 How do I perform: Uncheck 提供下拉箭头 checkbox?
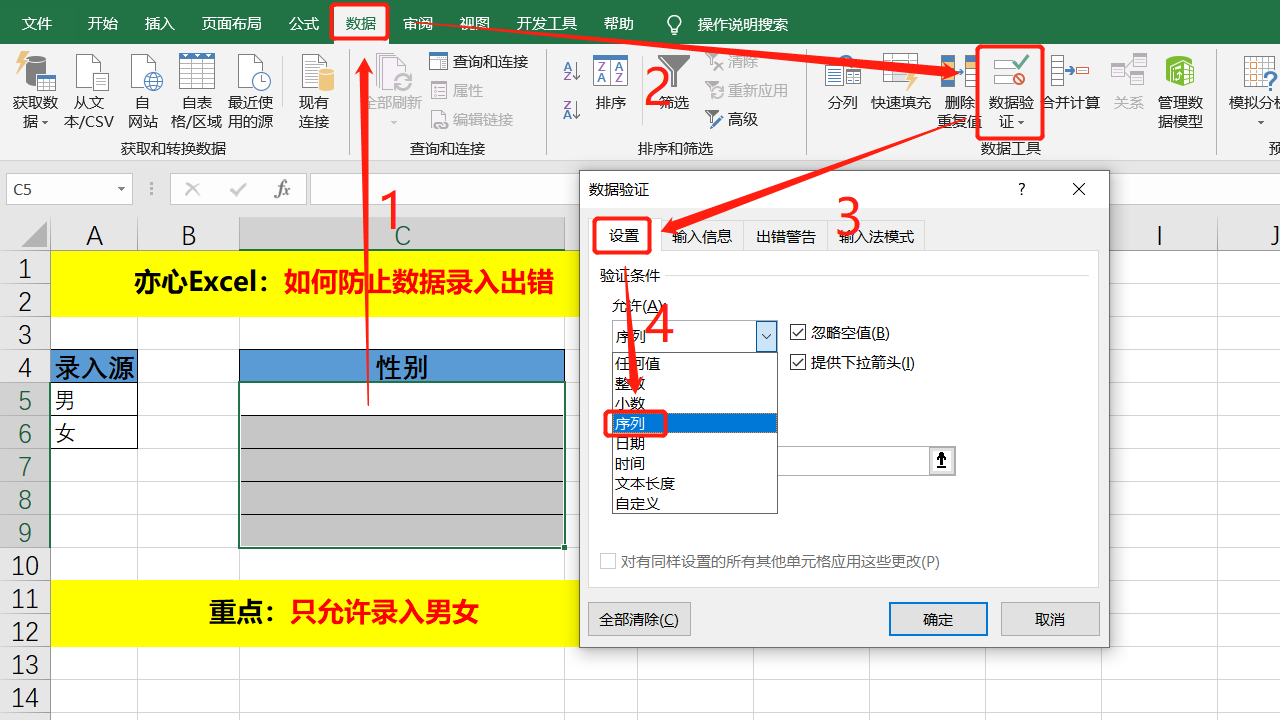point(798,362)
